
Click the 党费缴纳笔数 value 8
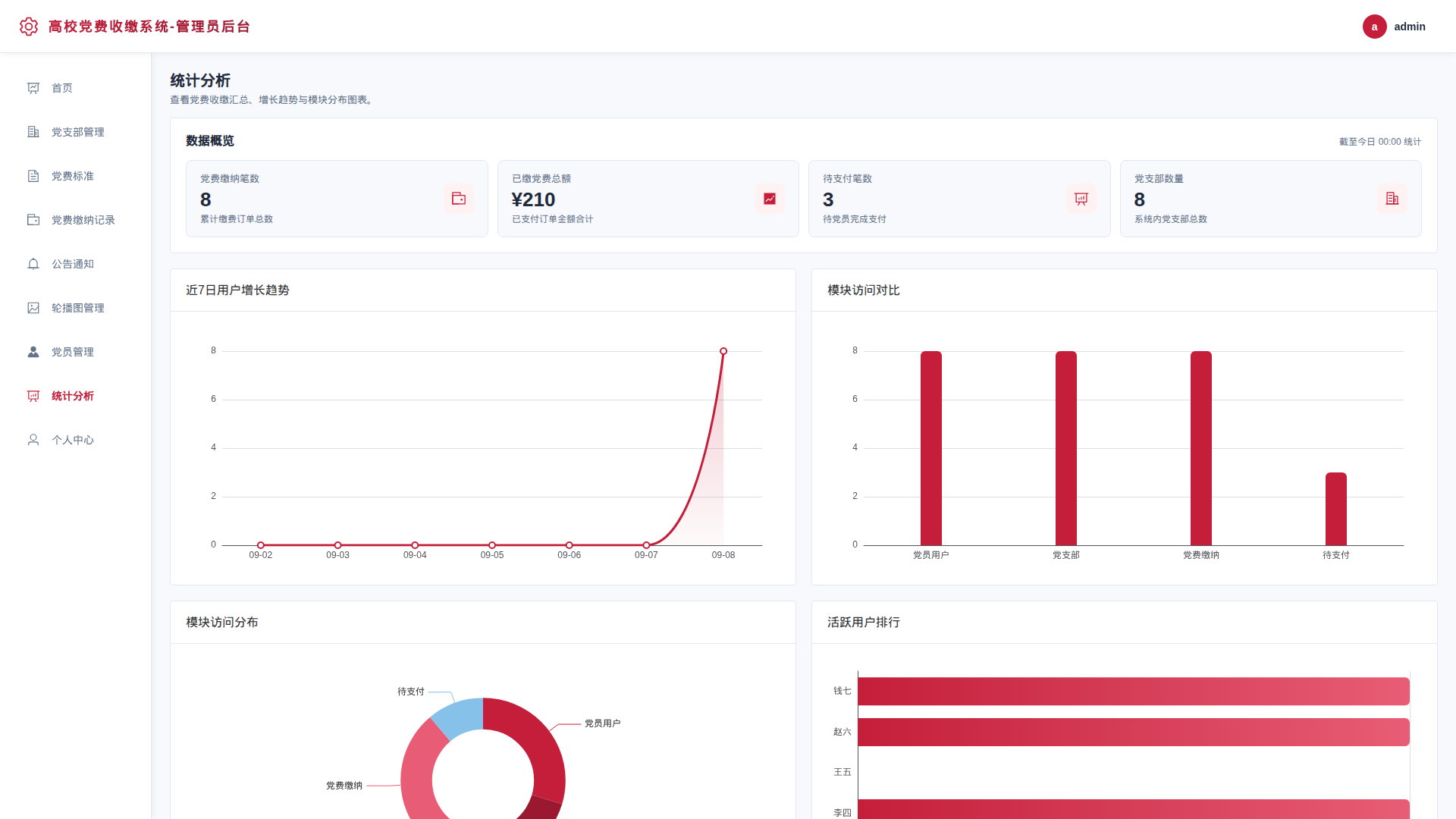tap(206, 199)
